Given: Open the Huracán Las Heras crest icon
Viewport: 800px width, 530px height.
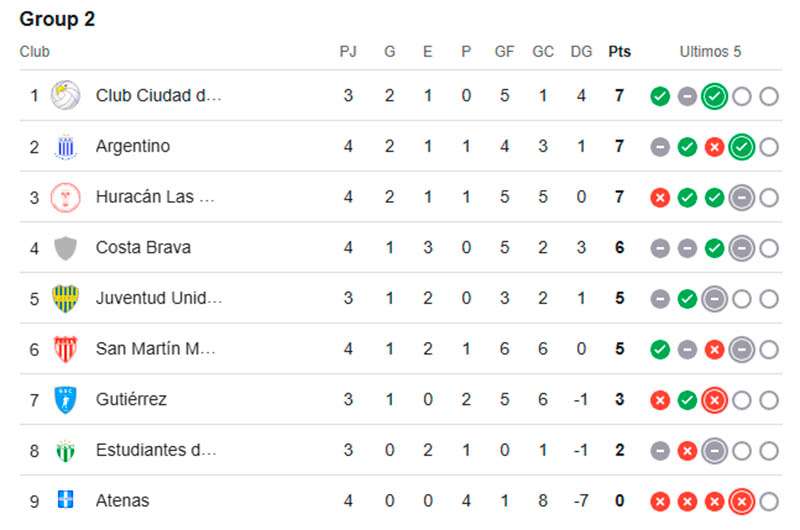Looking at the screenshot, I should click(65, 197).
